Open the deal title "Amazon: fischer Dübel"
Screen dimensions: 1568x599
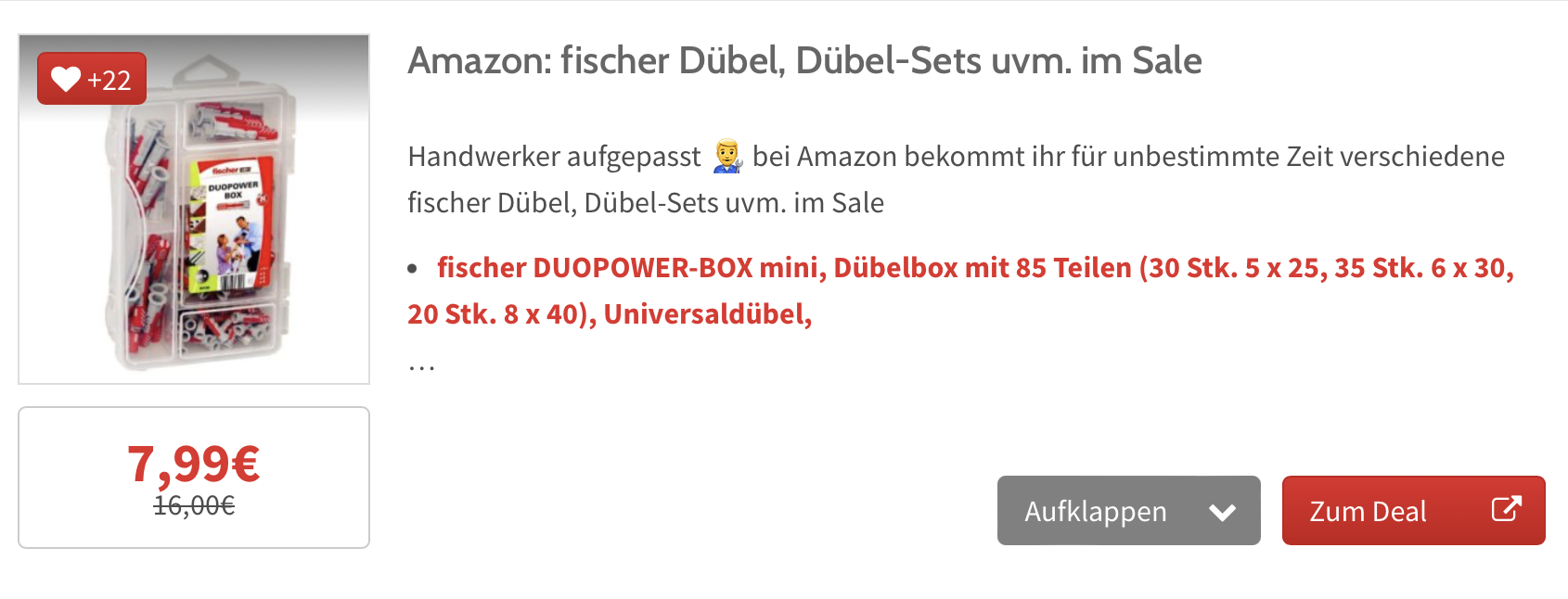(804, 61)
